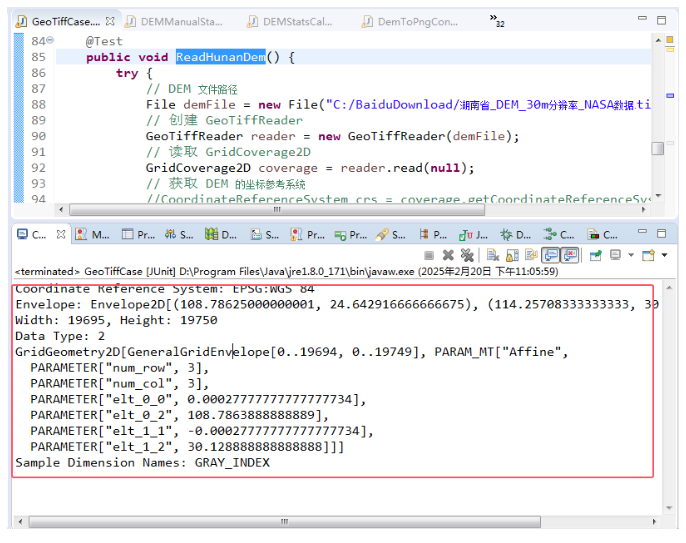The height and width of the screenshot is (543, 686).
Task: Click the selected ReadHunanDem method name
Action: [220, 57]
